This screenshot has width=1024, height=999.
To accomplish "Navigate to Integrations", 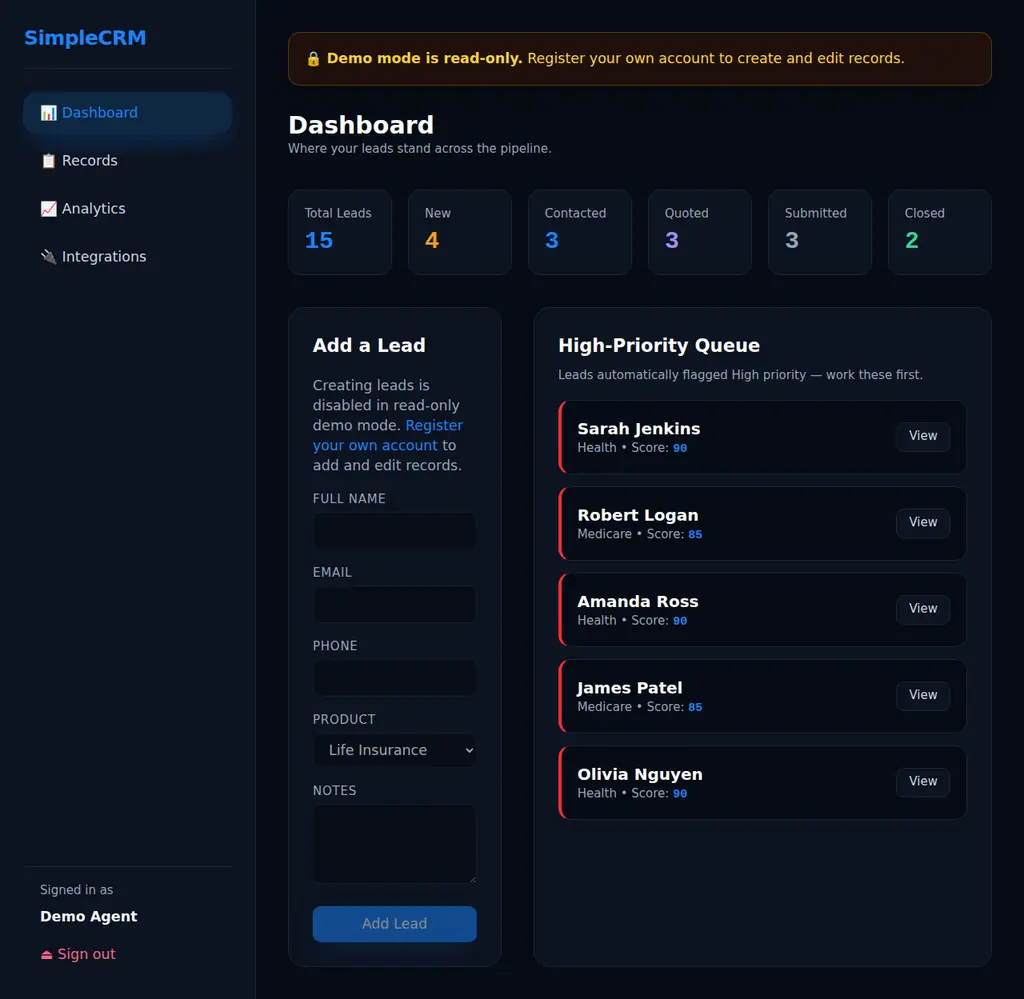I will [x=127, y=257].
